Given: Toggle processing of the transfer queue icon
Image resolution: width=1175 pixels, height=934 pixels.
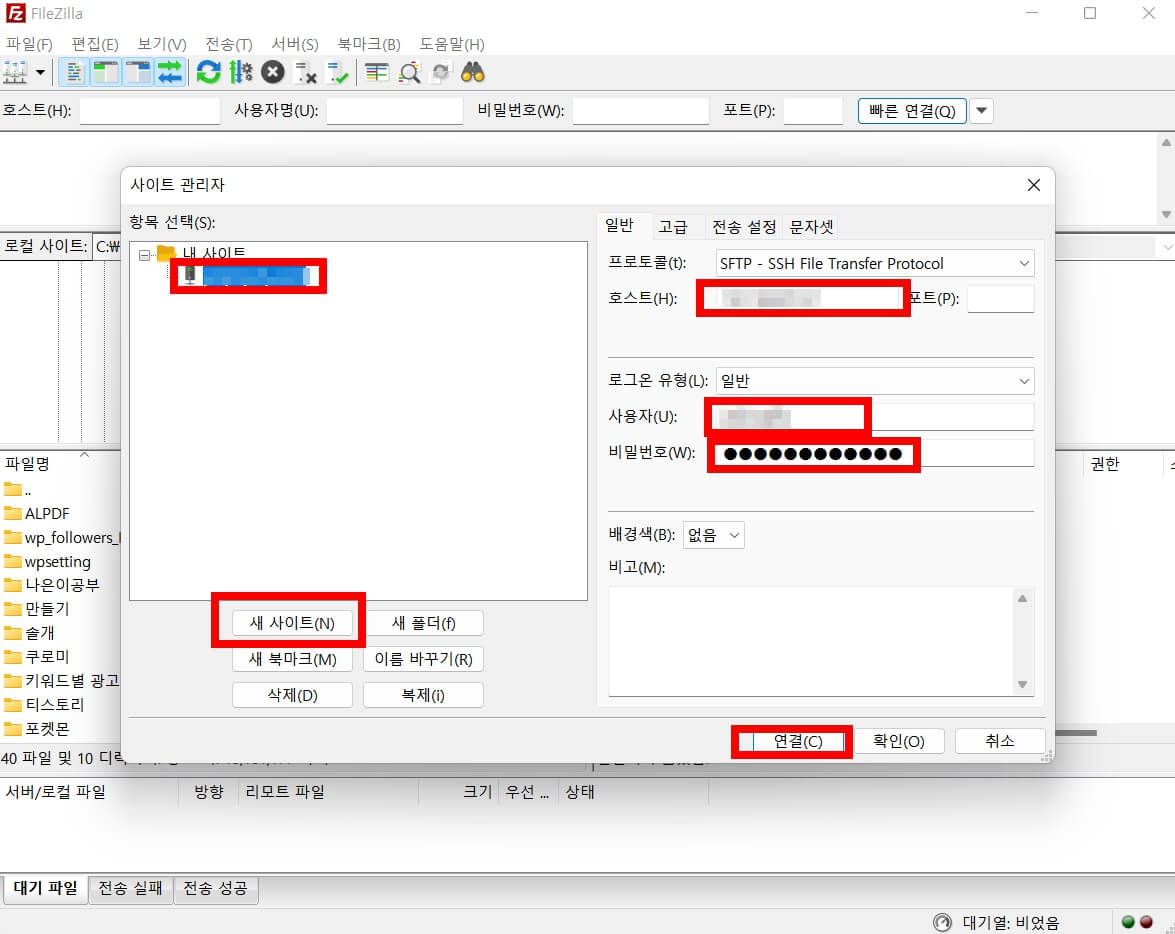Looking at the screenshot, I should click(241, 73).
